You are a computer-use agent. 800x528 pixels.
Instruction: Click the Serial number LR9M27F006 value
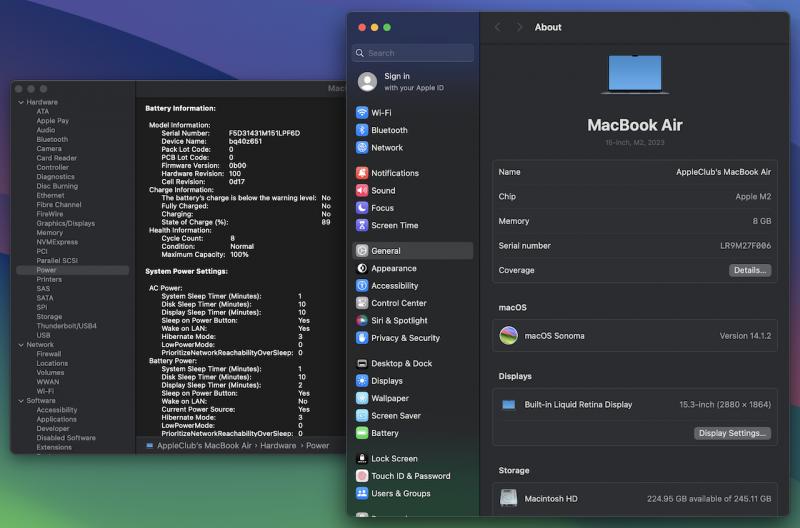[745, 245]
